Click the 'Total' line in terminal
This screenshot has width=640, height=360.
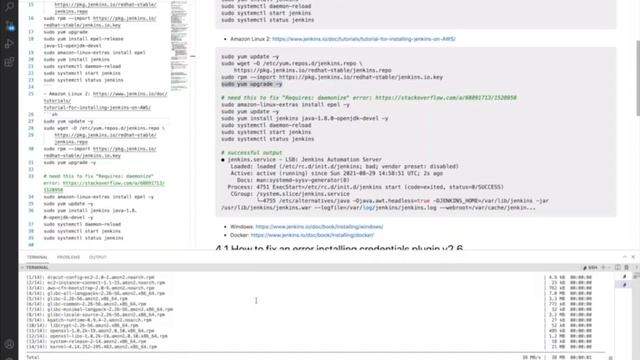click(x=33, y=357)
